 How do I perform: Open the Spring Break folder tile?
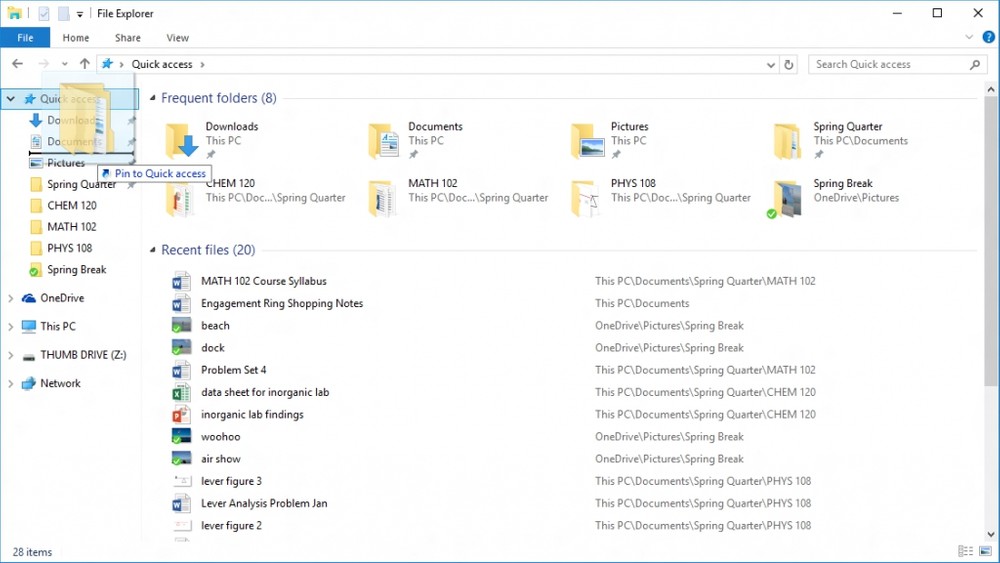coord(787,198)
